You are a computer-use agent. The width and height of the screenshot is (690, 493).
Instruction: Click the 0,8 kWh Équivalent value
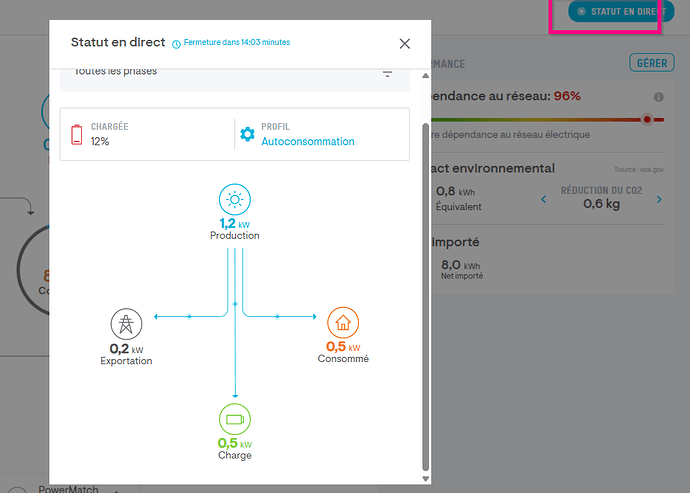(x=455, y=191)
